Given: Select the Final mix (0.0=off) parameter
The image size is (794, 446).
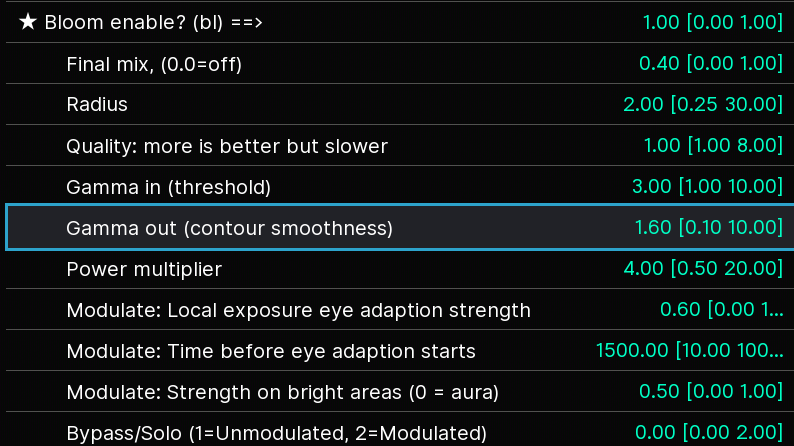Looking at the screenshot, I should [x=400, y=63].
